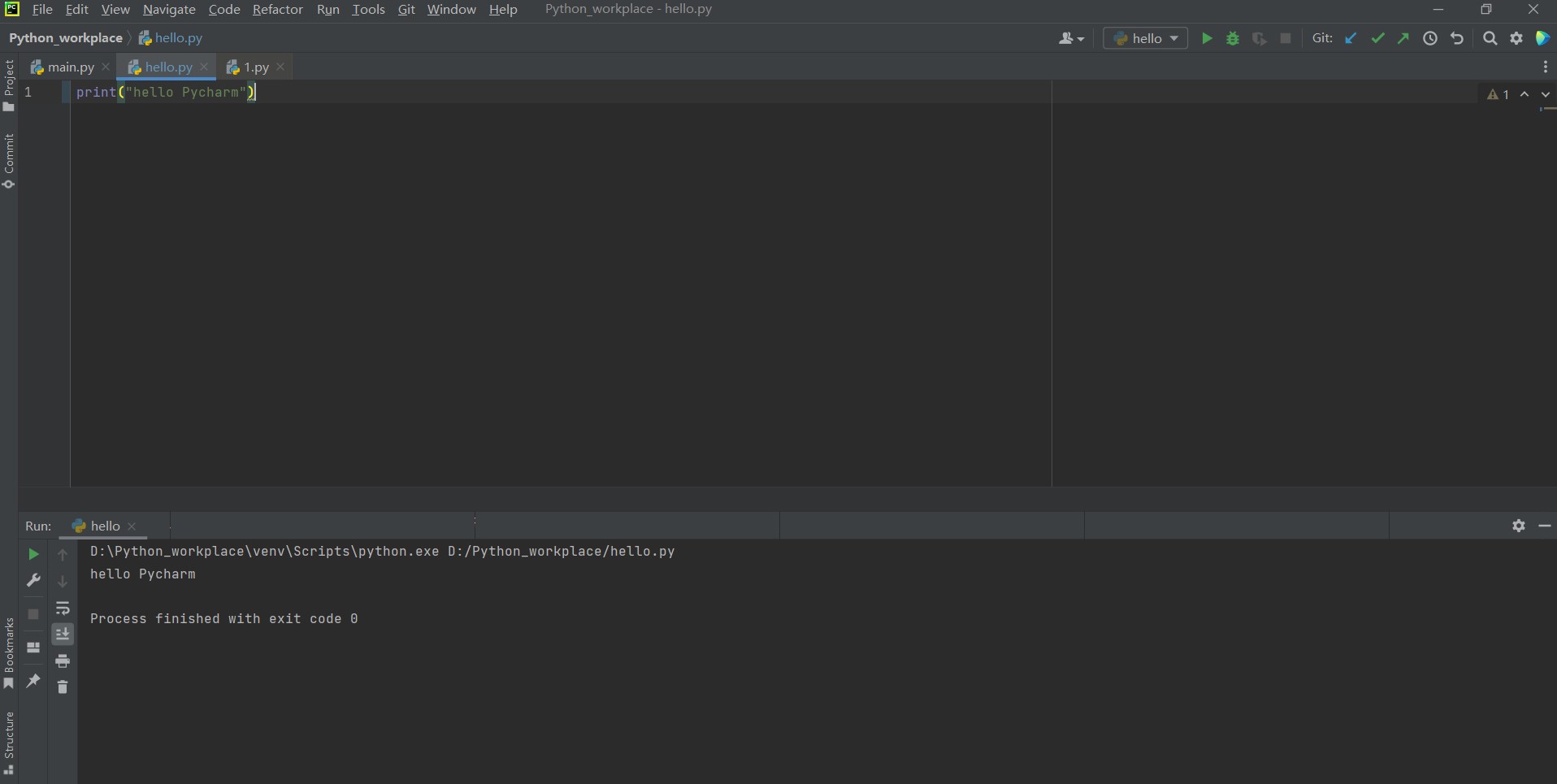The height and width of the screenshot is (784, 1557).
Task: Open the Help menu
Action: point(503,9)
